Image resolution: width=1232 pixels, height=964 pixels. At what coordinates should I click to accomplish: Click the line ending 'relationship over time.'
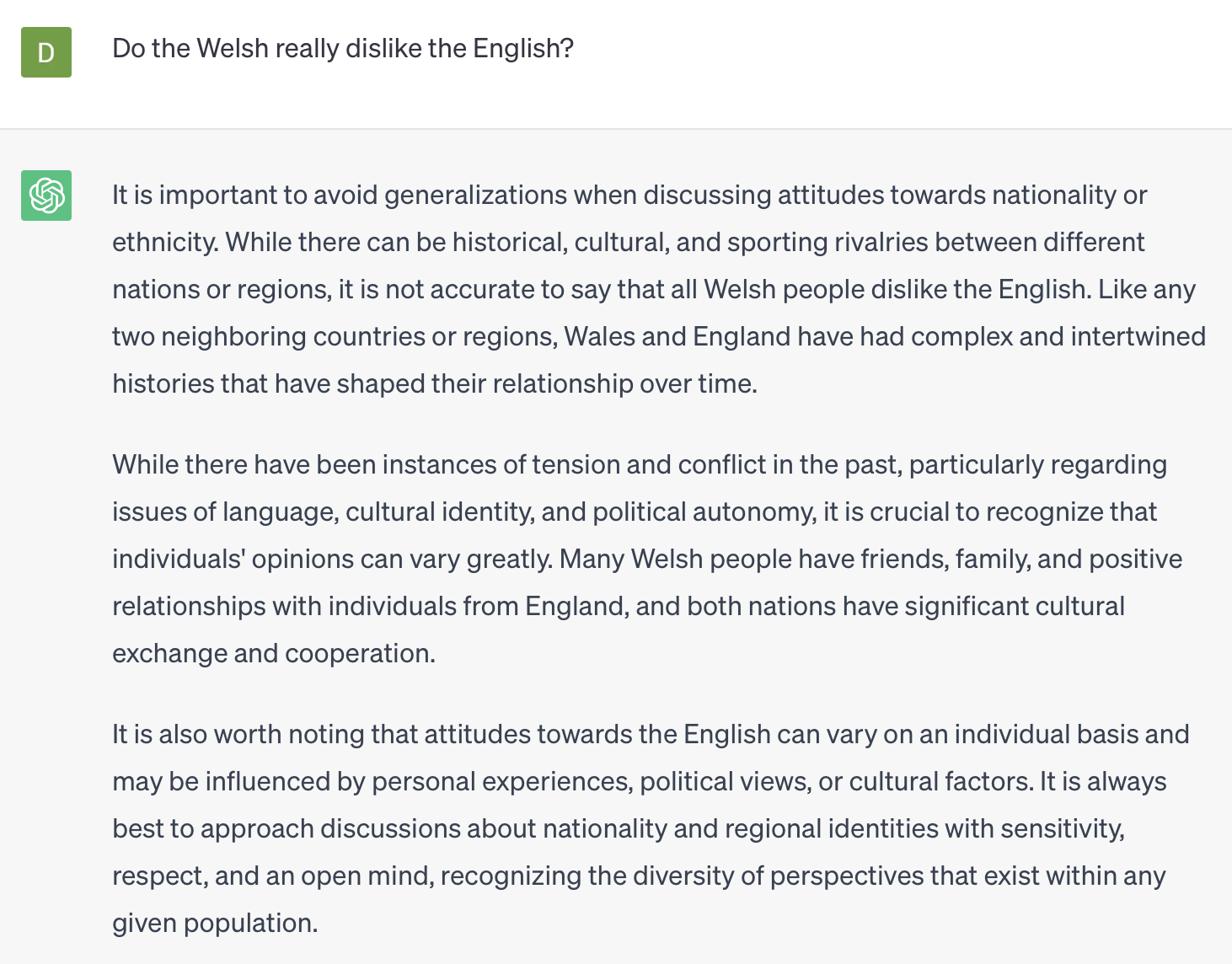click(x=435, y=384)
